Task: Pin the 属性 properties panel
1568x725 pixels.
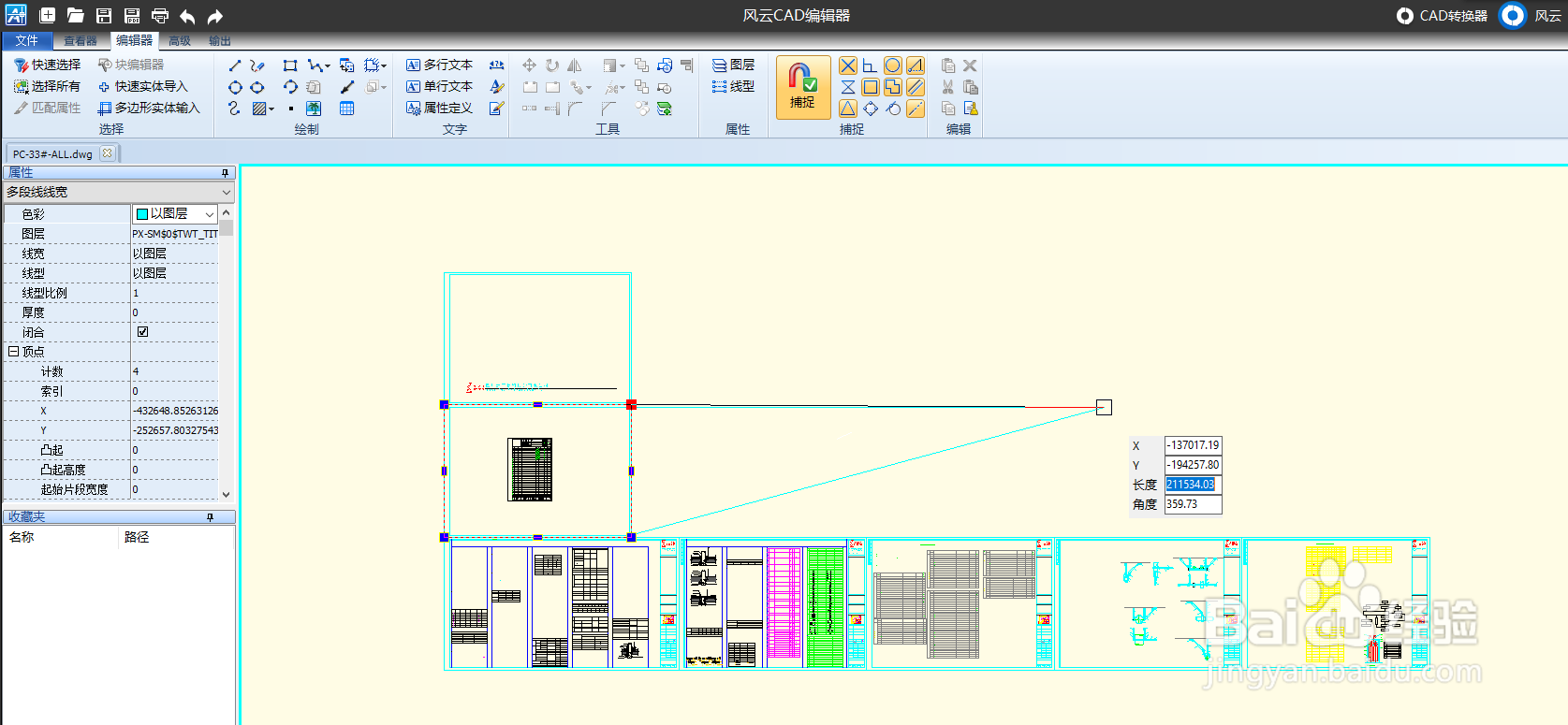Action: [x=225, y=173]
